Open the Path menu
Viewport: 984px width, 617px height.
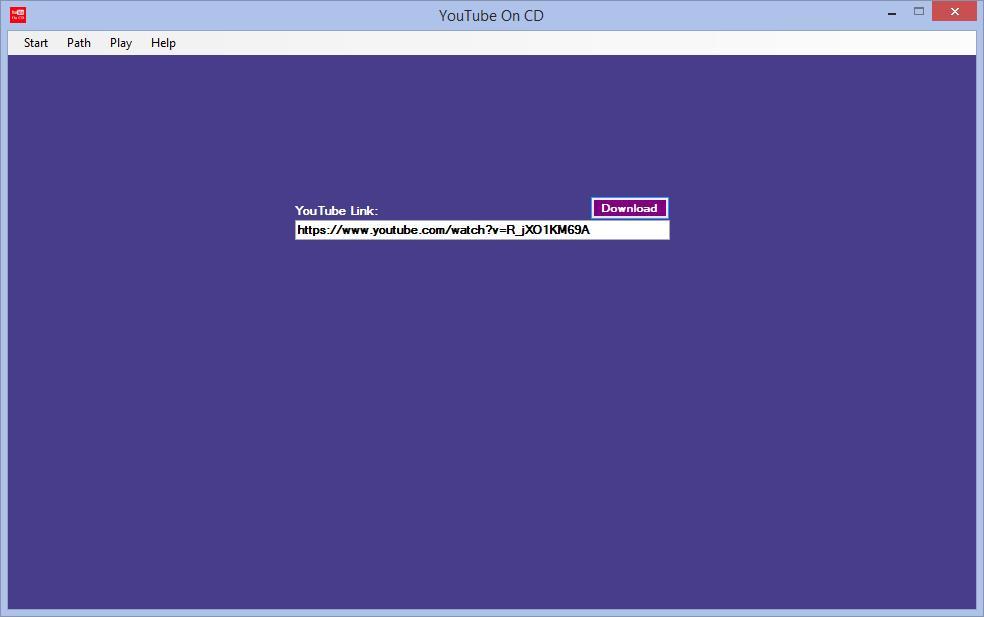78,43
